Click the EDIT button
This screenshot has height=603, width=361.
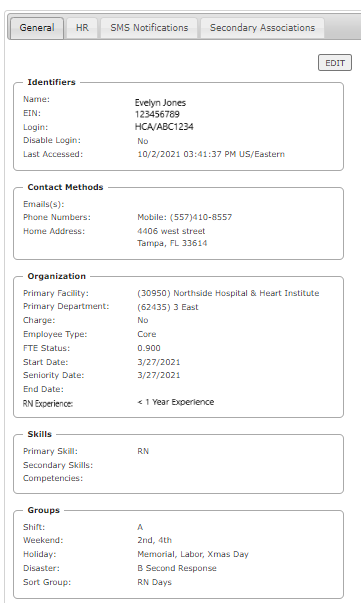(x=335, y=63)
